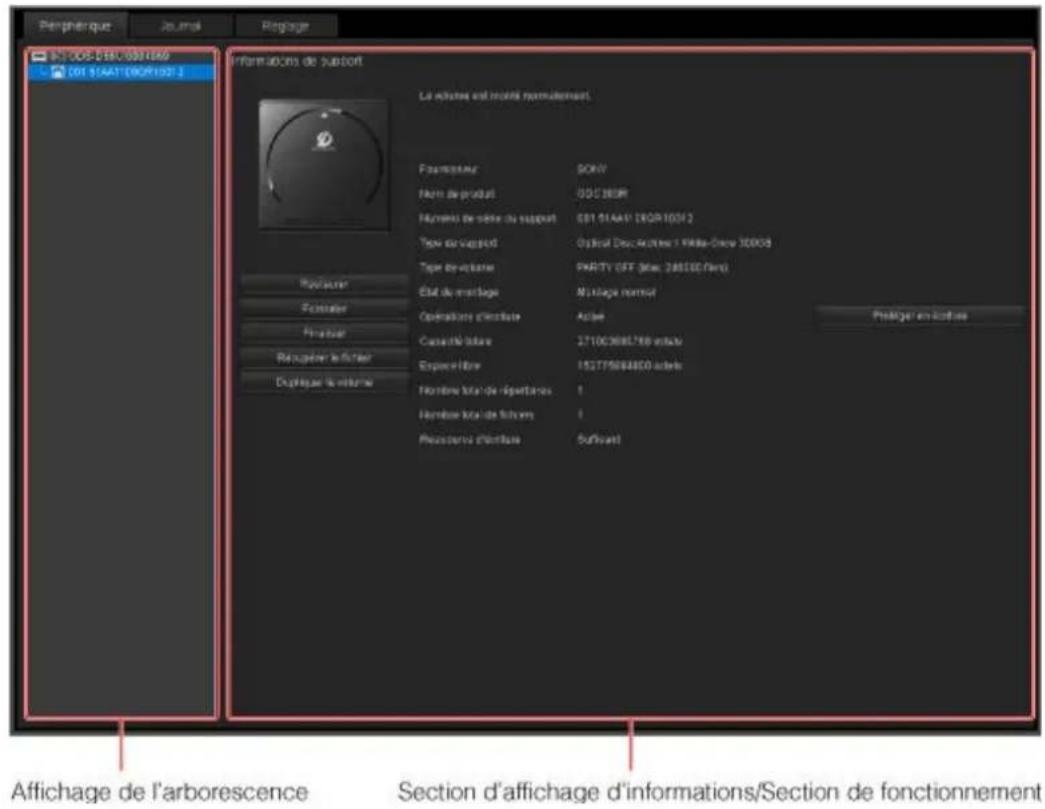Click the product name value beside Nom de produit

tap(602, 194)
